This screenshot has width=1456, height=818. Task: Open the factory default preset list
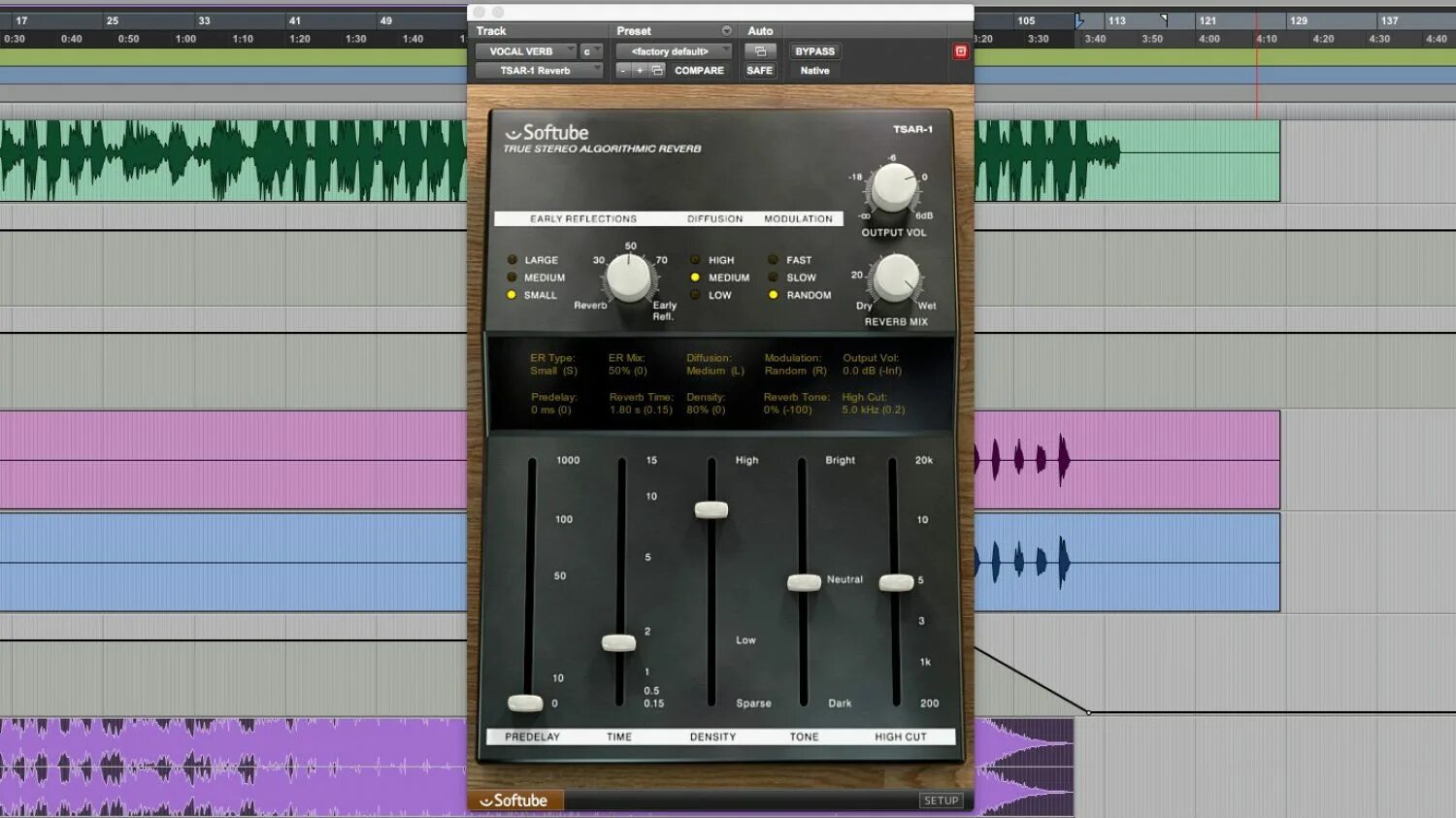click(674, 51)
